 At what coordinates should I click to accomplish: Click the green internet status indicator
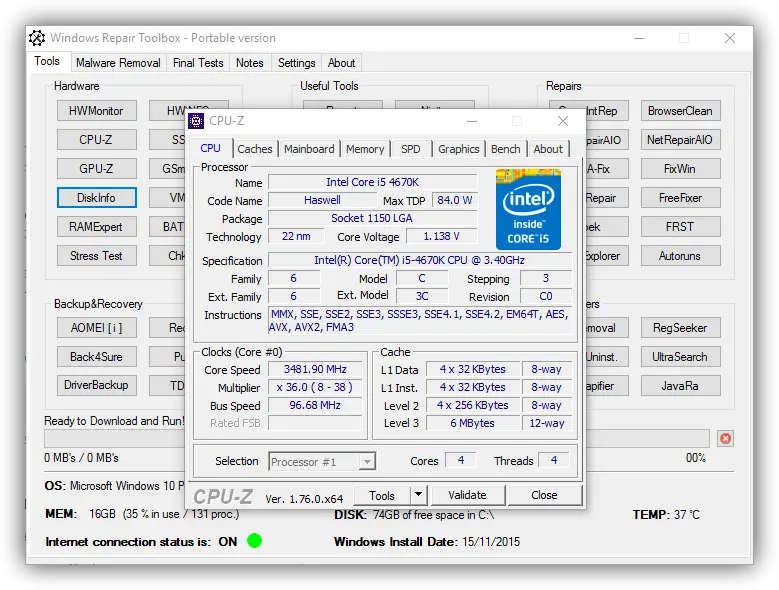coord(254,541)
